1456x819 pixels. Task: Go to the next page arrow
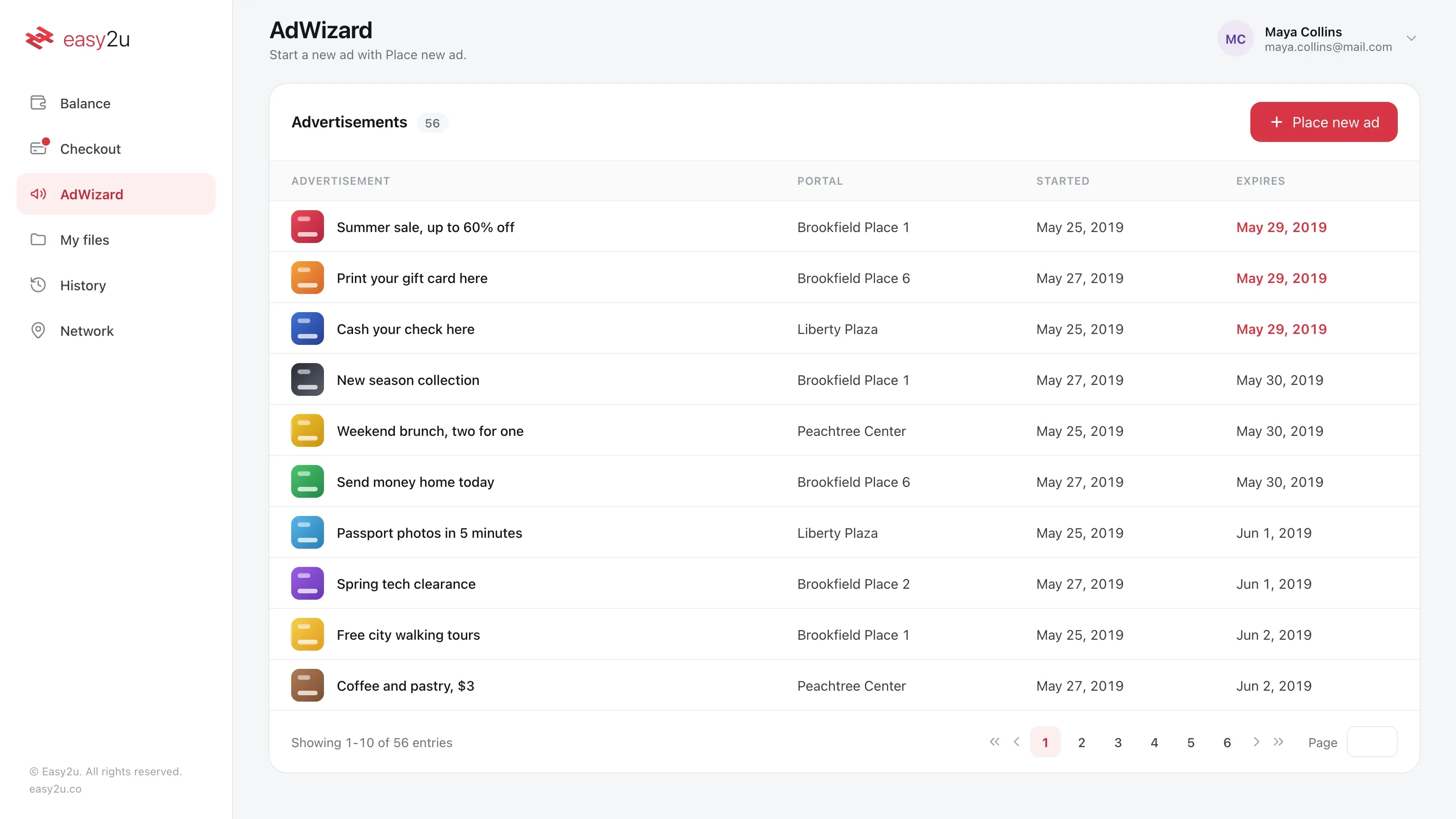[1256, 742]
